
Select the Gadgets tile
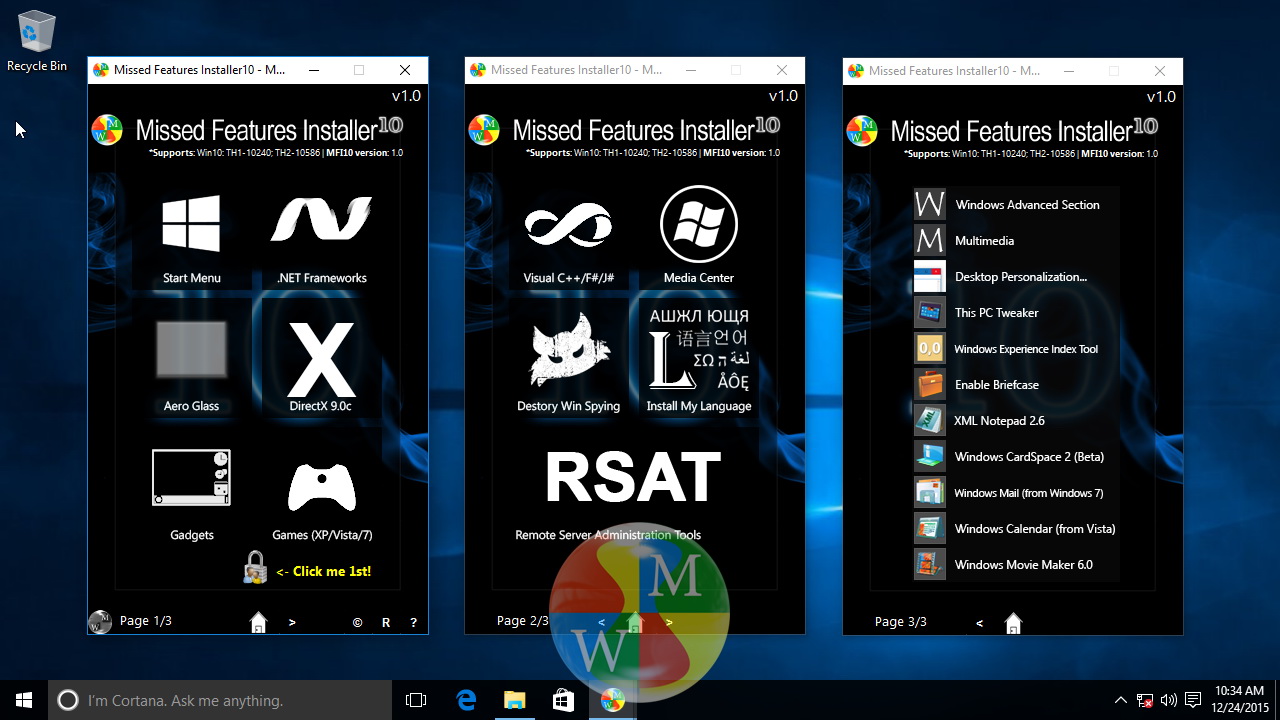click(191, 494)
